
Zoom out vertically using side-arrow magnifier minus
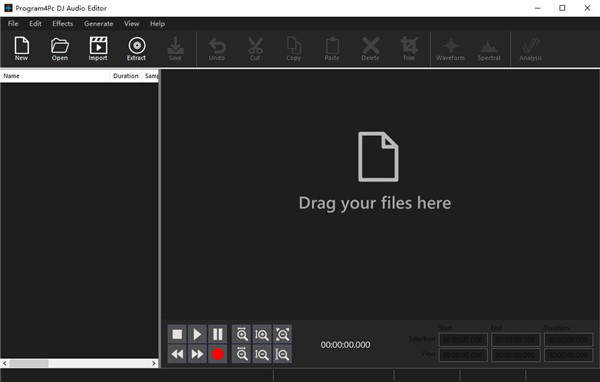262,354
